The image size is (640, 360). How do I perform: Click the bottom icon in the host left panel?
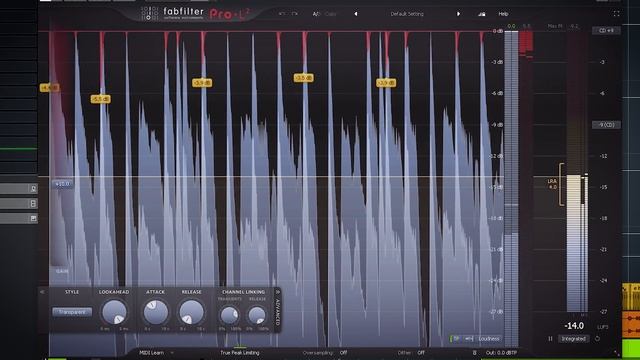(33, 218)
